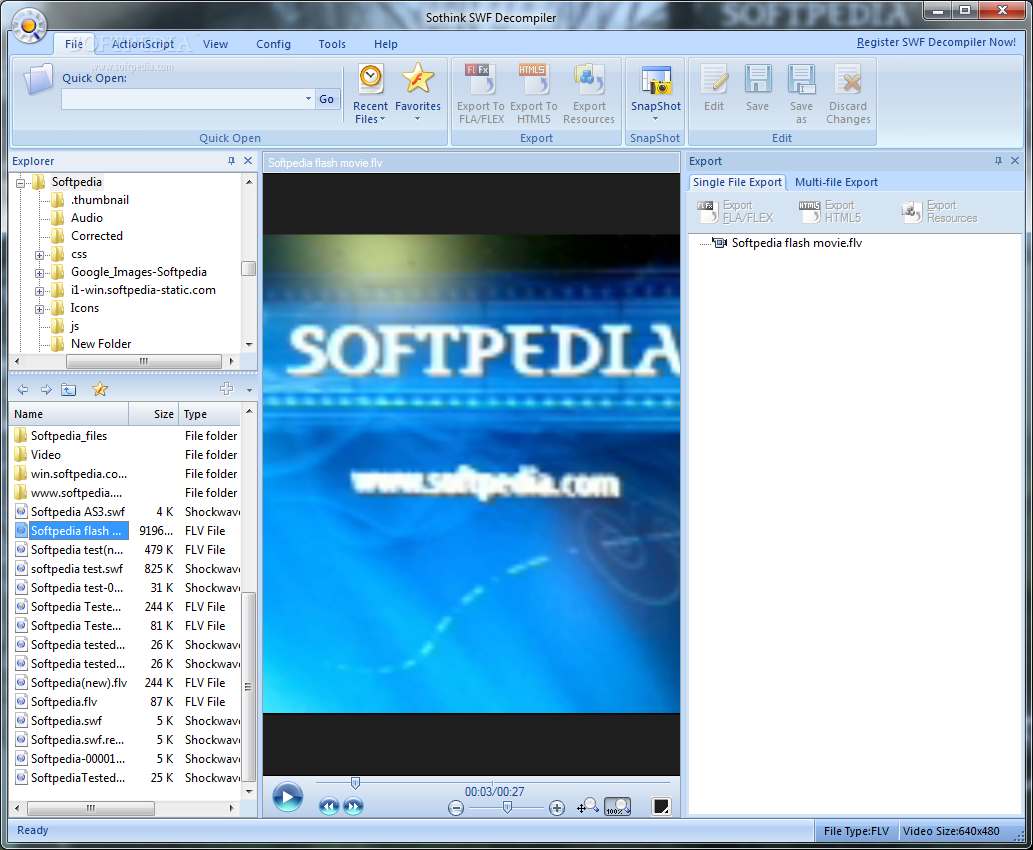Click the zoom out minus icon

pyautogui.click(x=456, y=808)
